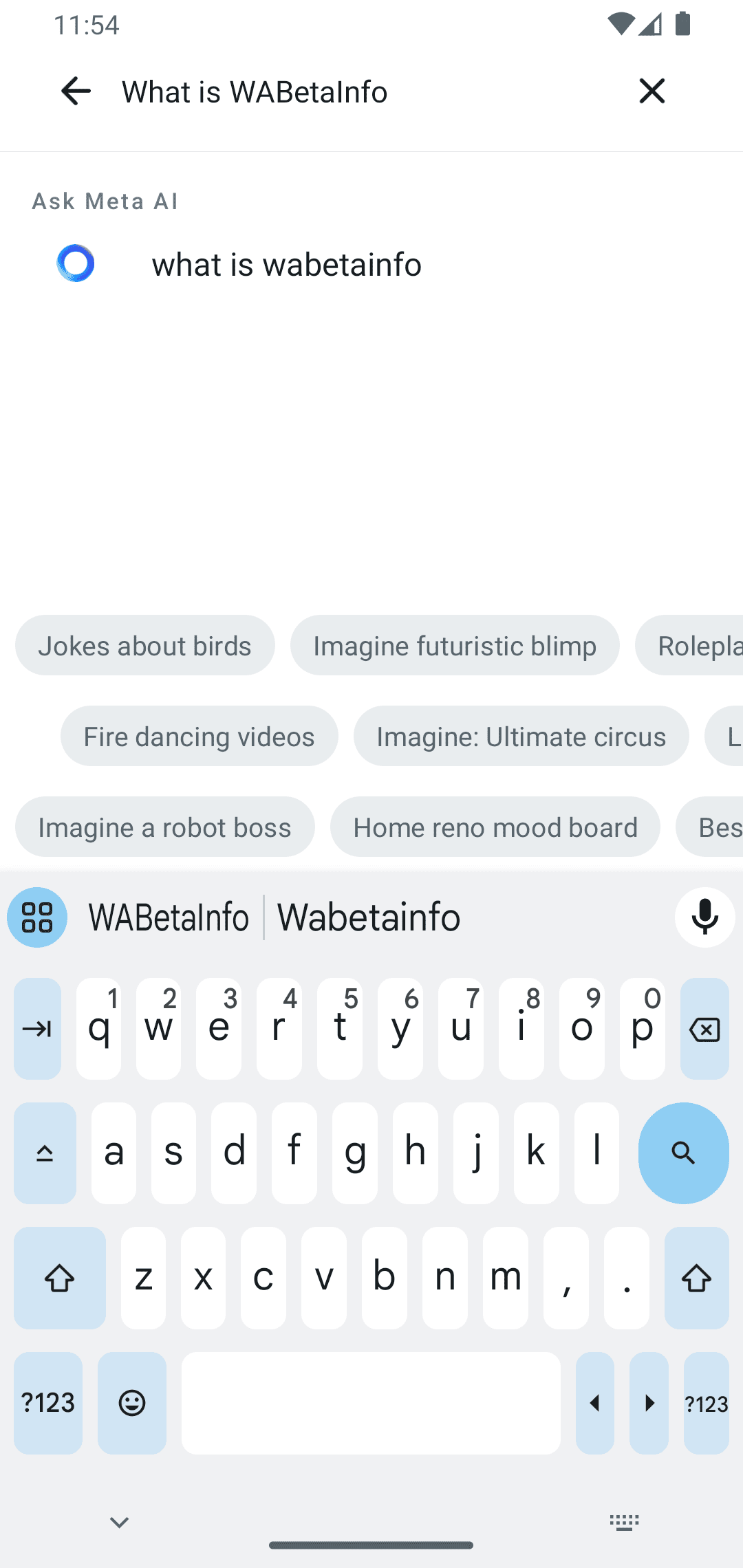This screenshot has width=743, height=1568.
Task: Ask Meta AI "what is wabetainfo"
Action: coord(287,264)
